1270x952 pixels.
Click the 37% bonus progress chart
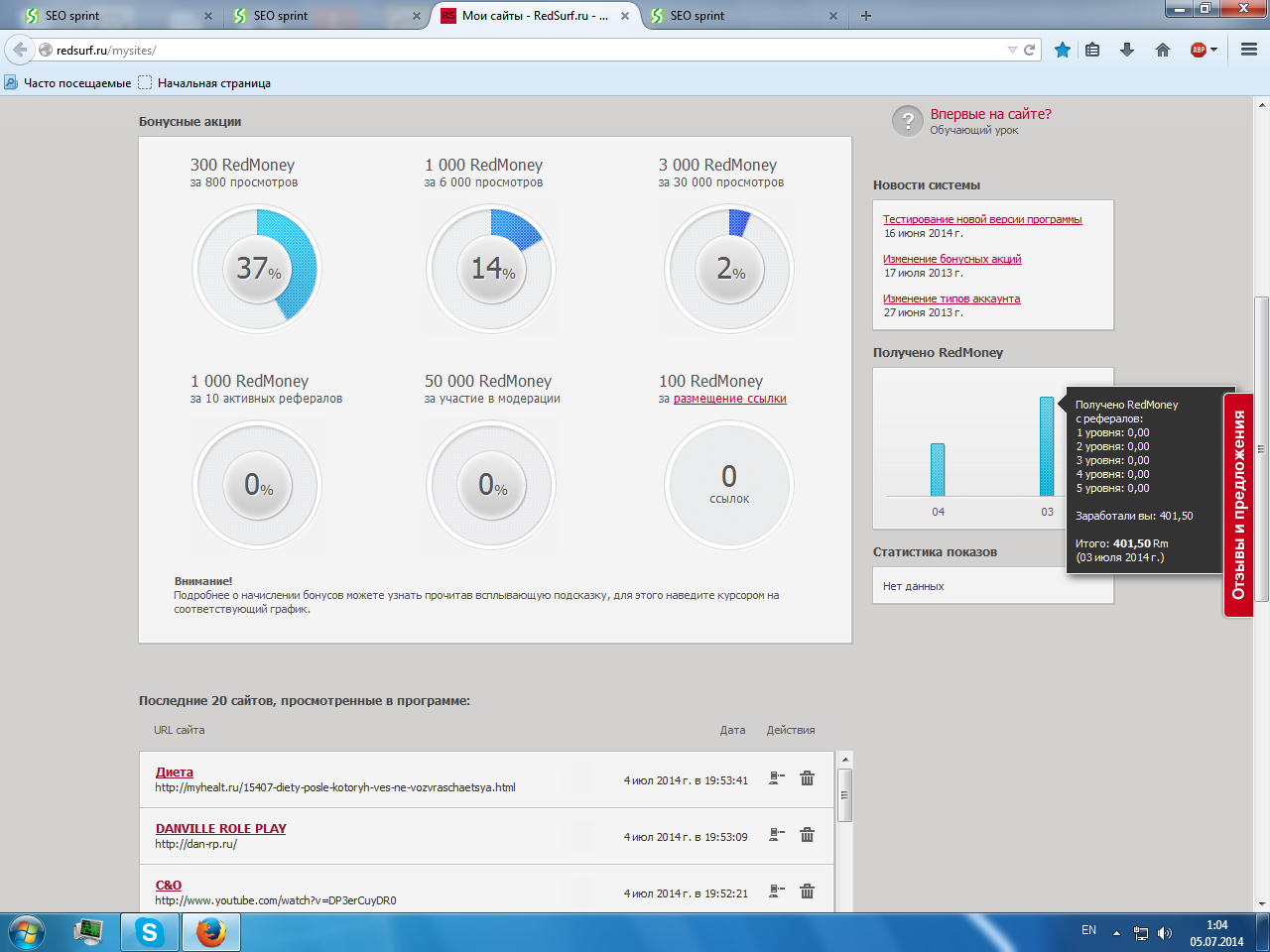click(257, 269)
